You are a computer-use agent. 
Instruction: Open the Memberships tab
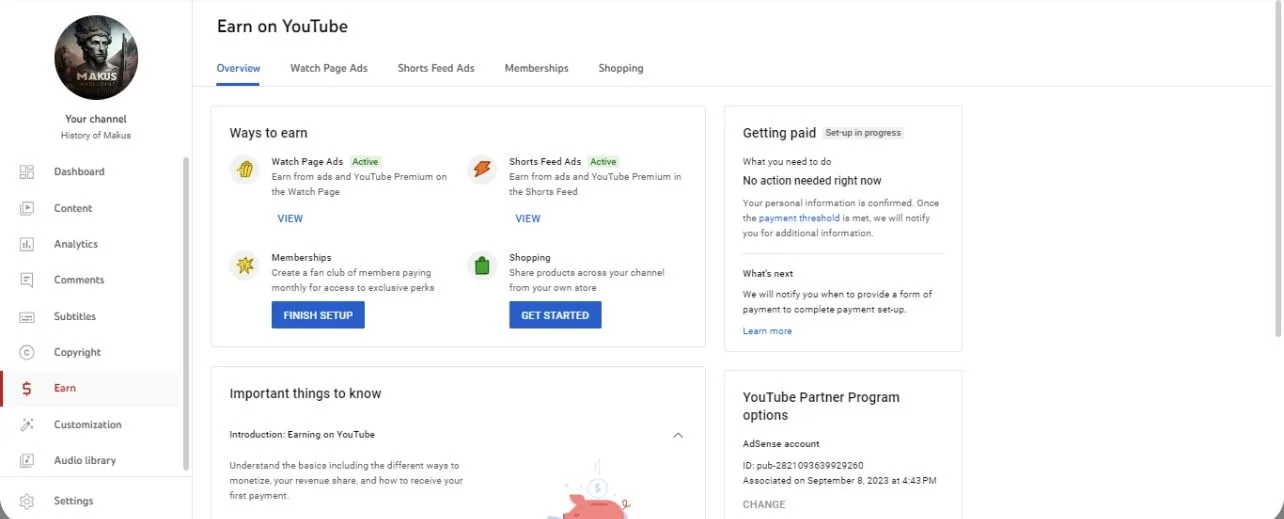(536, 68)
